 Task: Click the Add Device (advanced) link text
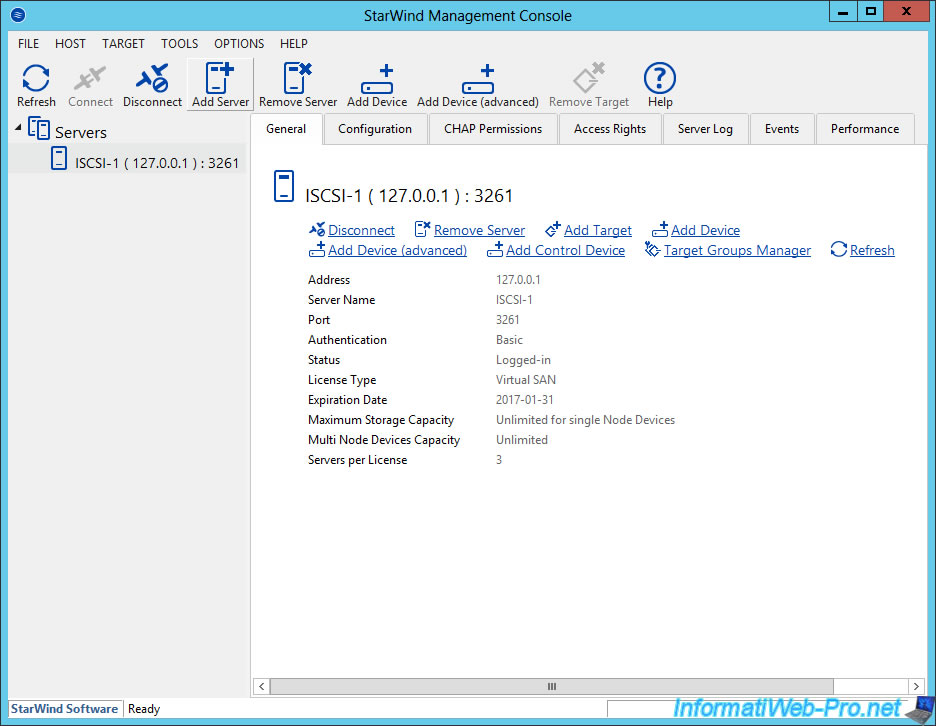[398, 251]
